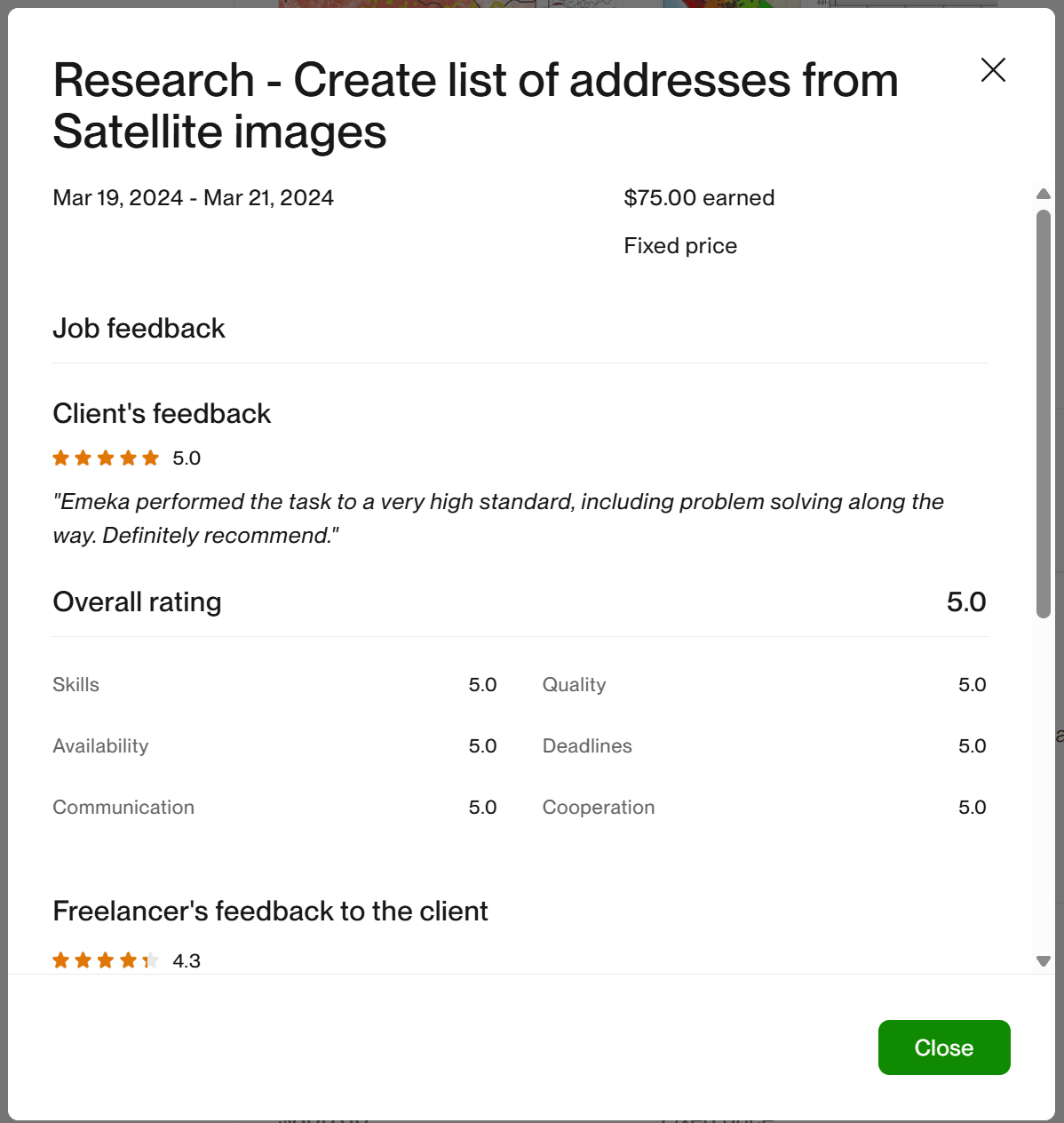Image resolution: width=1064 pixels, height=1123 pixels.
Task: Click the freelancer's 4.3 star rating icons
Action: tap(106, 960)
